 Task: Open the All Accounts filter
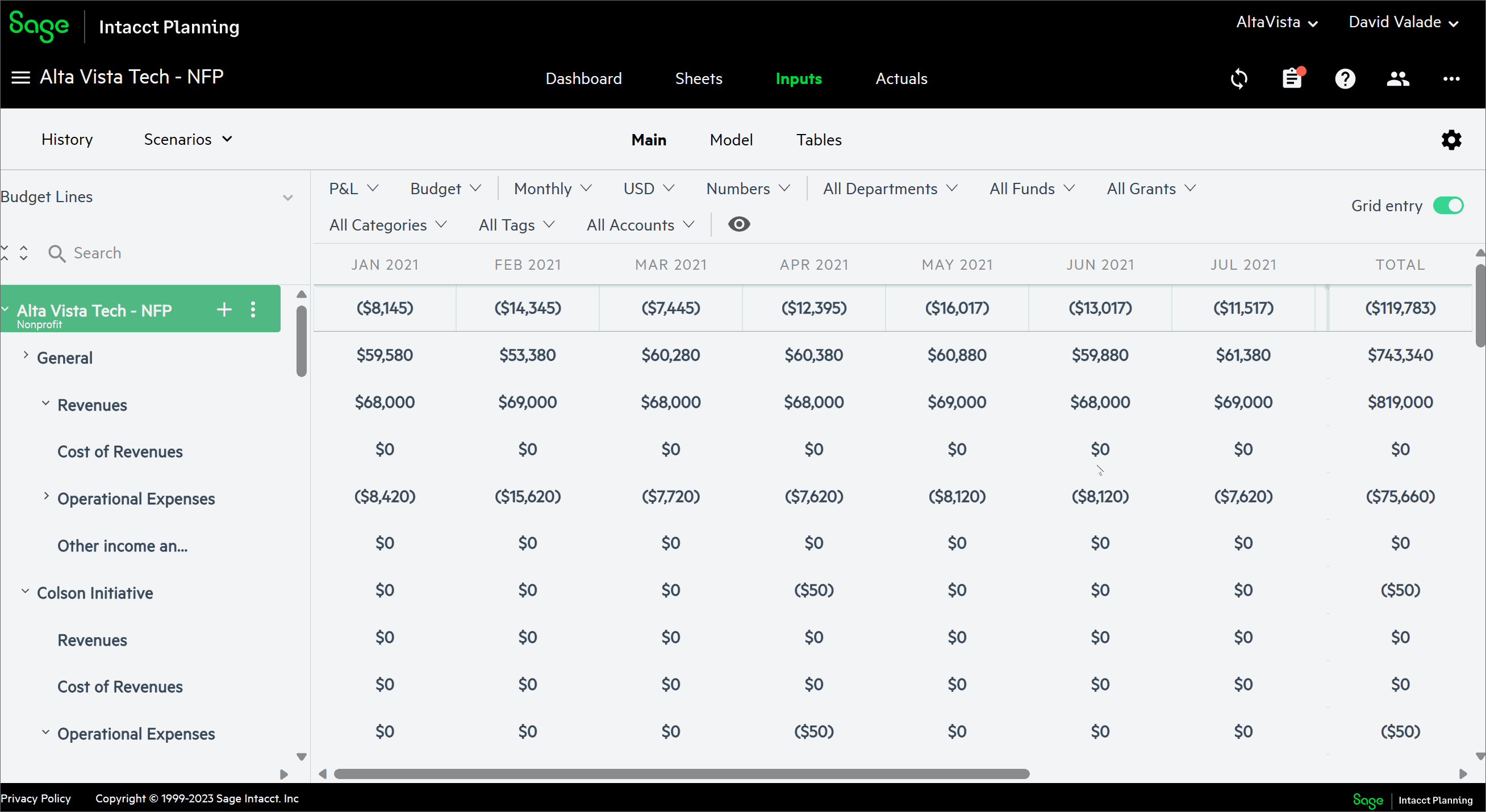coord(640,225)
